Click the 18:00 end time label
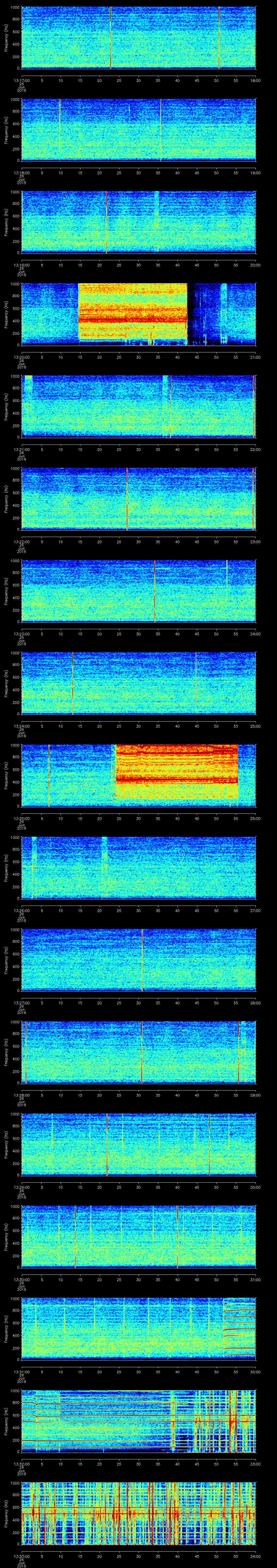The image size is (277, 1568). tap(255, 80)
